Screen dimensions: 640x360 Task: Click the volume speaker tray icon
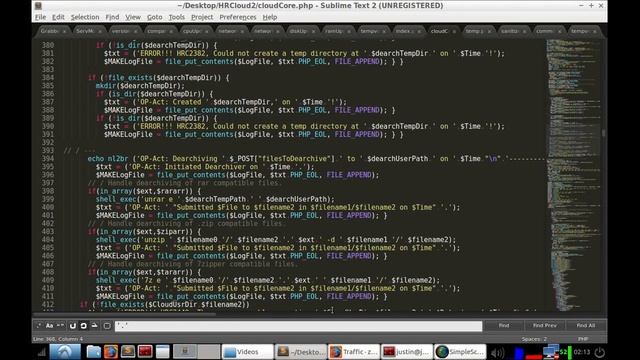click(497, 352)
